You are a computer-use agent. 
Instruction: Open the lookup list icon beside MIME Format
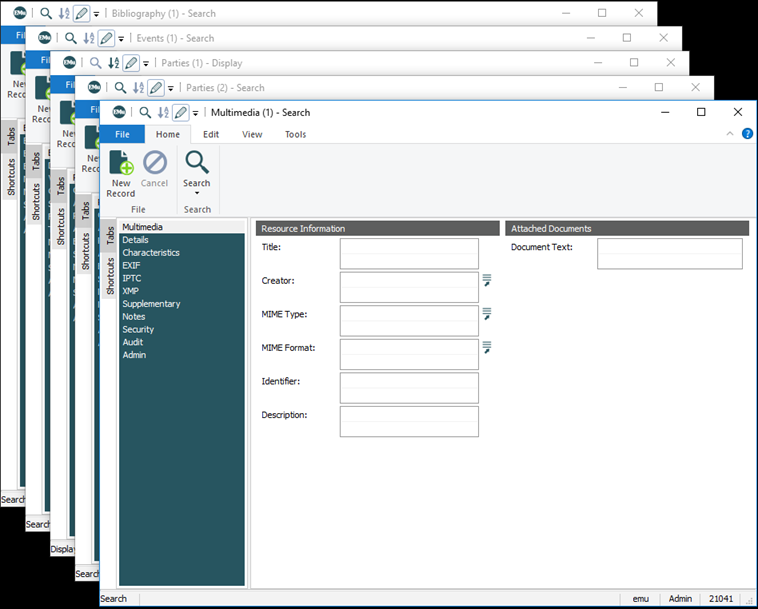pos(487,348)
